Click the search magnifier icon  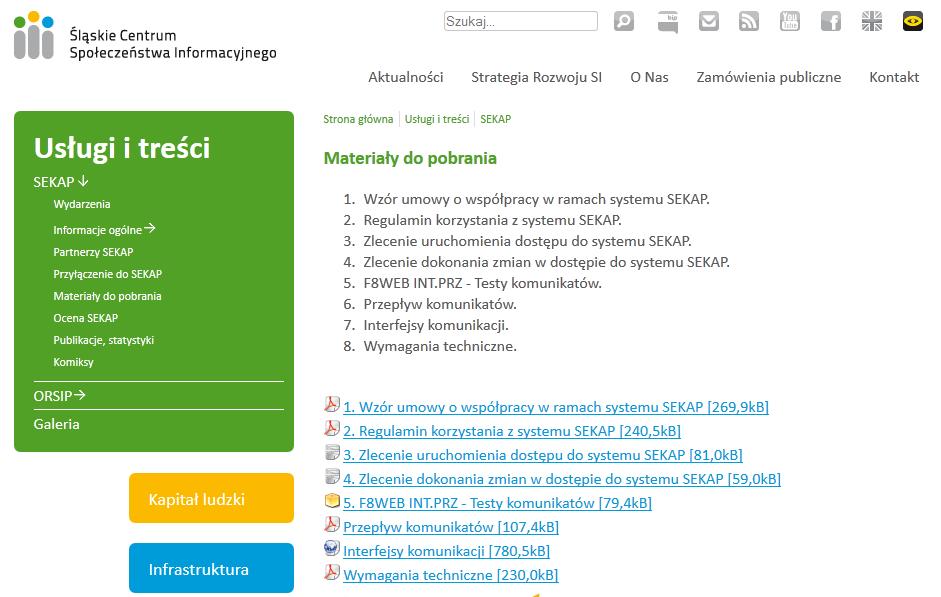pos(624,21)
